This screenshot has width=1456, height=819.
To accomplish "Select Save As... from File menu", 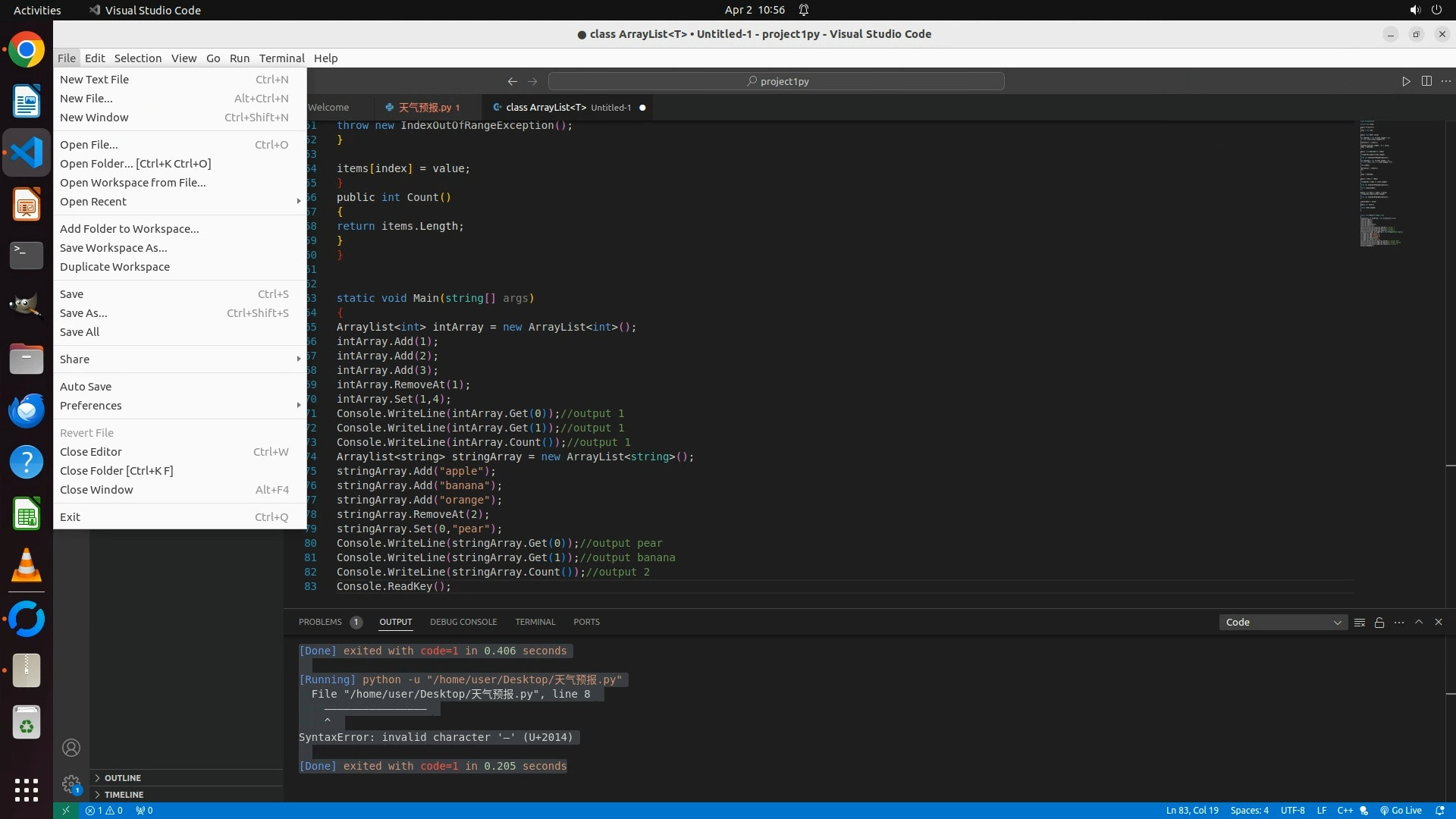I will [x=83, y=313].
